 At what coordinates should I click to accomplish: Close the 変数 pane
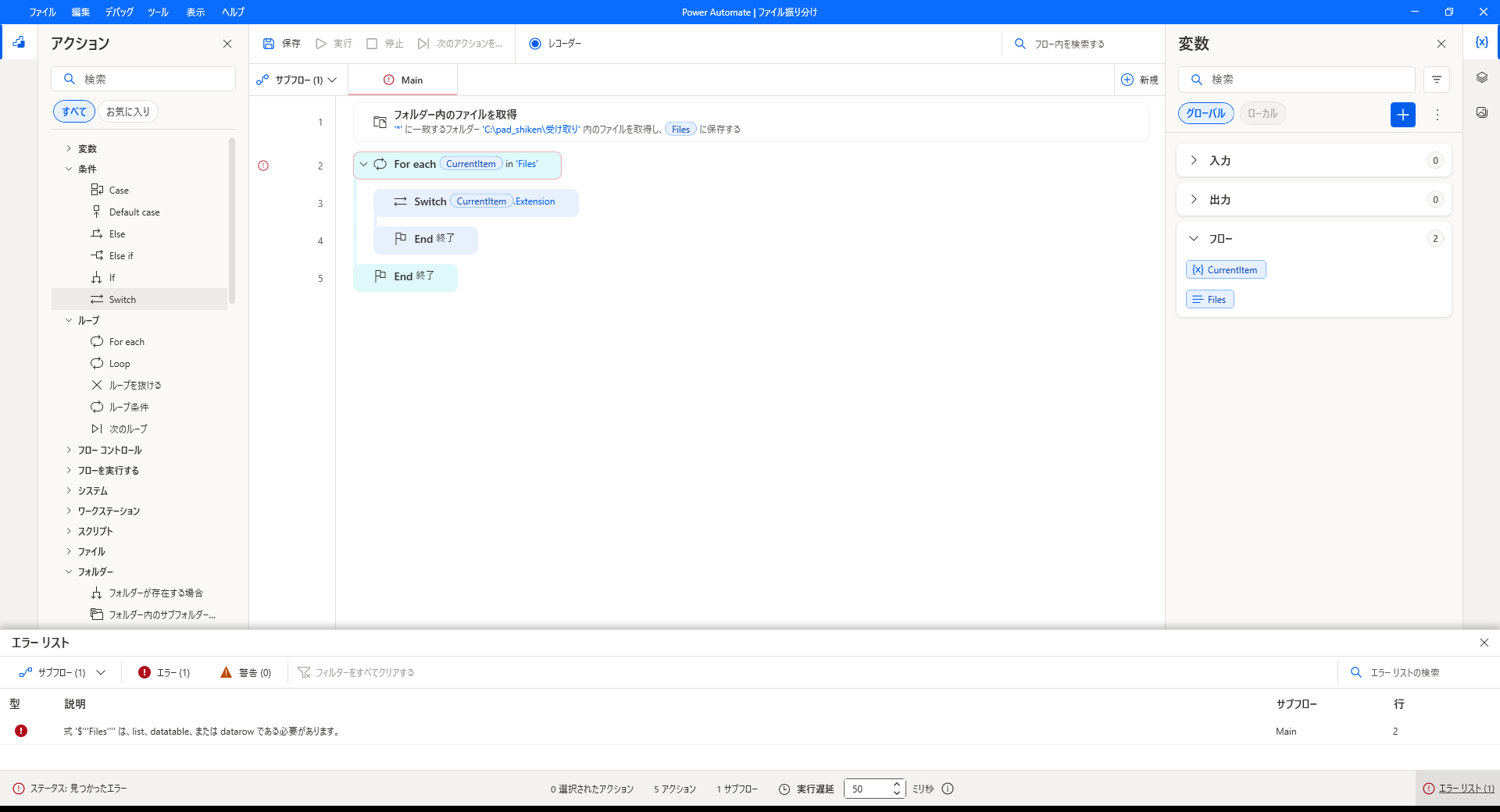point(1441,44)
